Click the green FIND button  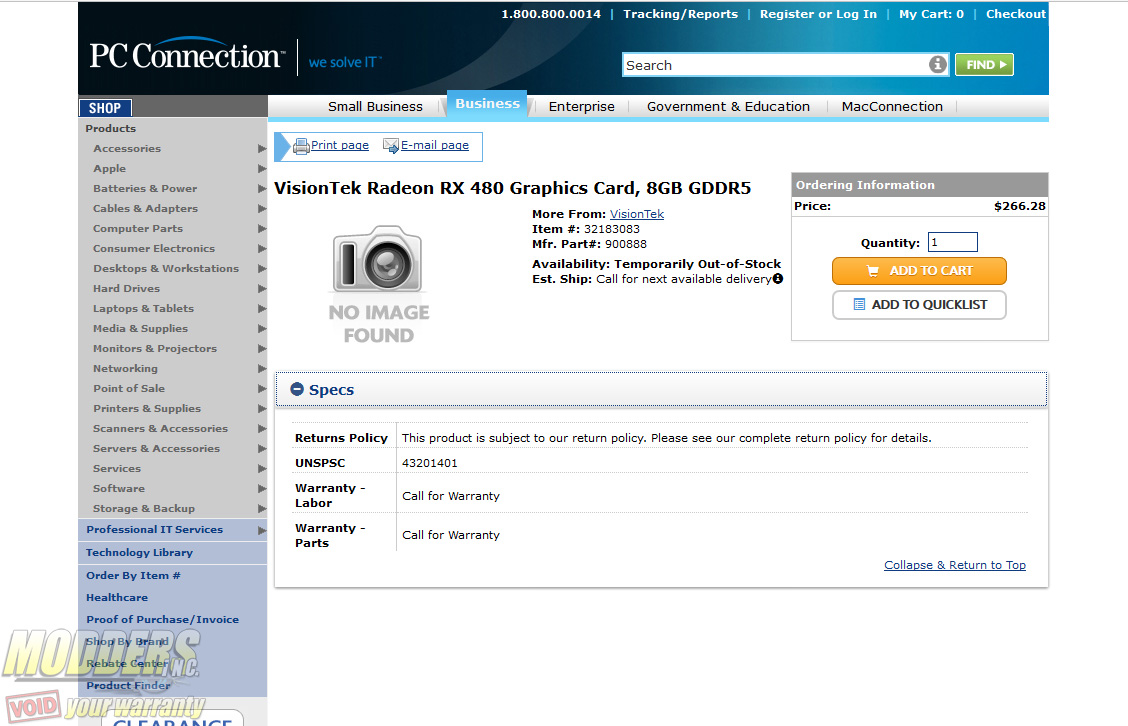pos(984,65)
